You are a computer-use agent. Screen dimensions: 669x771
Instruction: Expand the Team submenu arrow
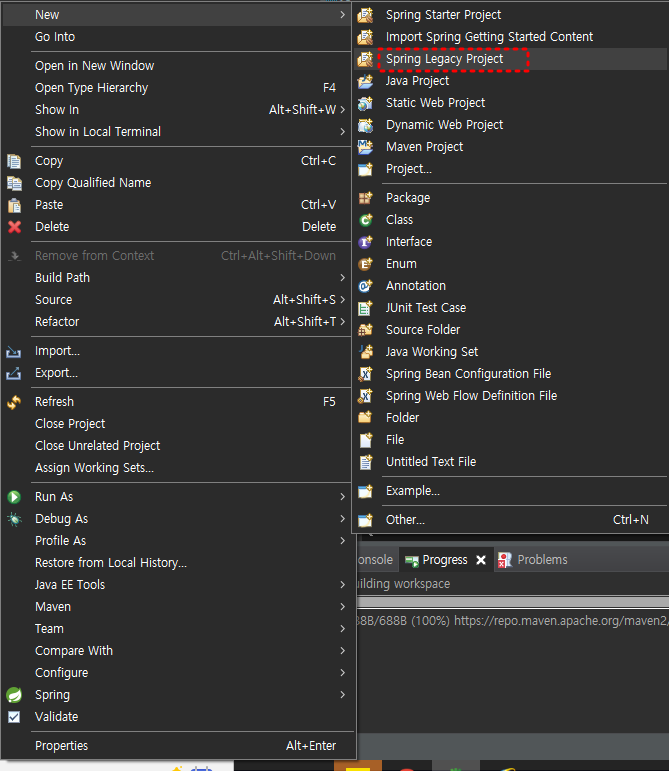point(343,629)
